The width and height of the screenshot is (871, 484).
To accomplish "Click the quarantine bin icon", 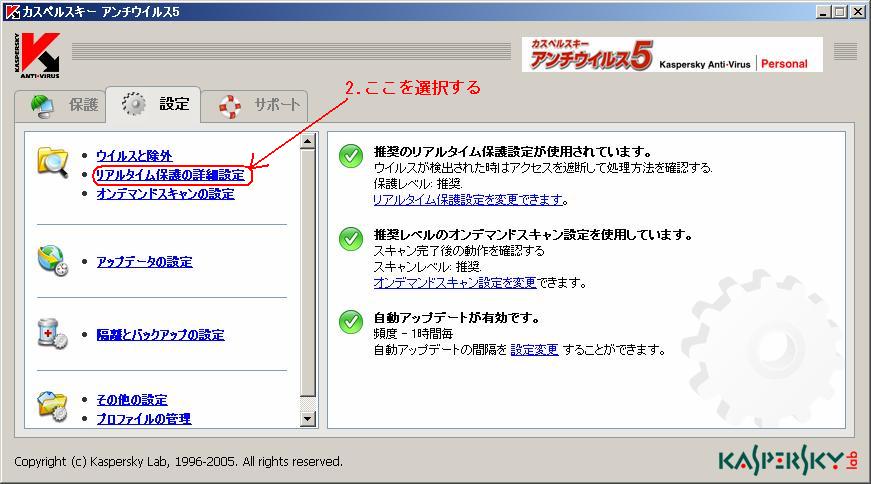I will (x=53, y=333).
